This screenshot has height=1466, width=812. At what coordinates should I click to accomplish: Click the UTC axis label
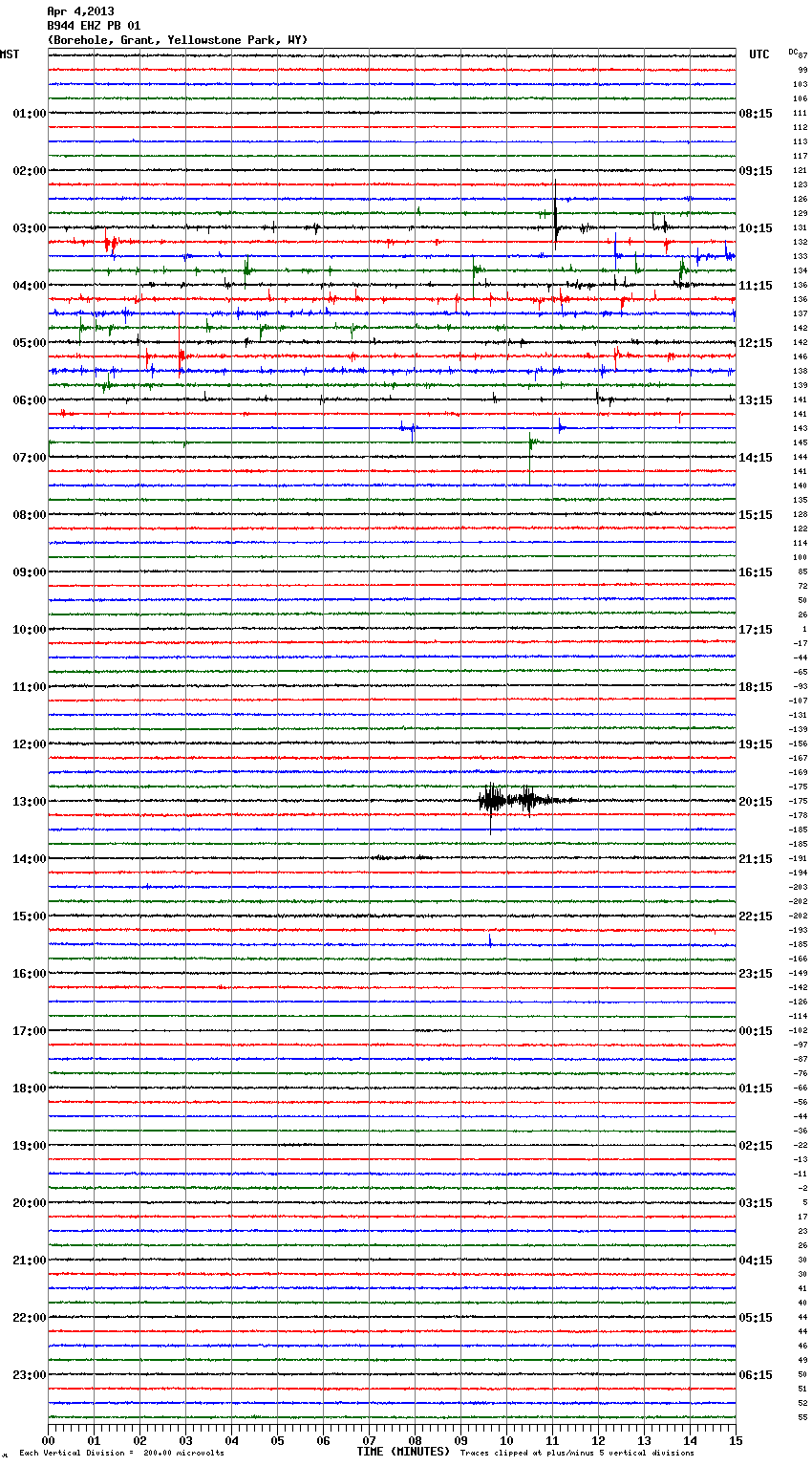(x=759, y=54)
